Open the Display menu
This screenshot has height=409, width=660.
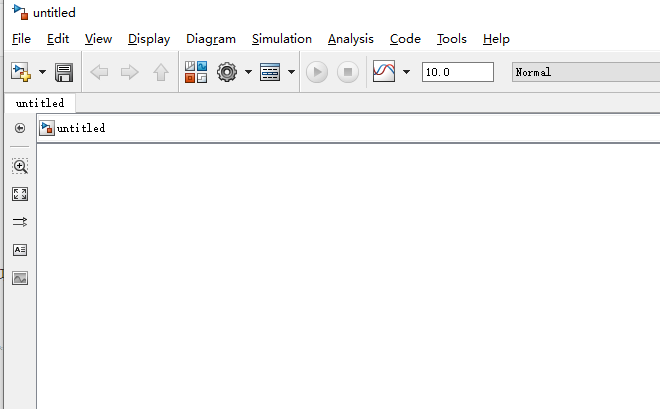[x=149, y=39]
